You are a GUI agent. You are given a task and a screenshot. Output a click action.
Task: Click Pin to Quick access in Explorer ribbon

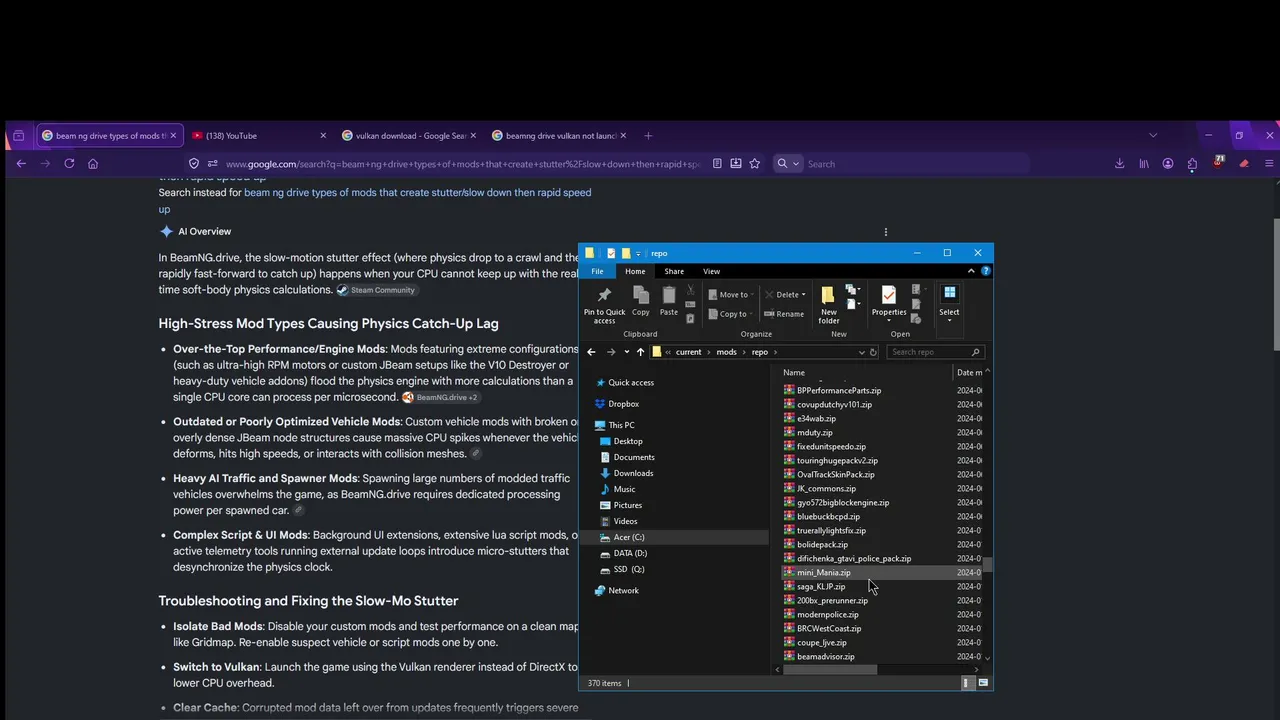pos(604,305)
